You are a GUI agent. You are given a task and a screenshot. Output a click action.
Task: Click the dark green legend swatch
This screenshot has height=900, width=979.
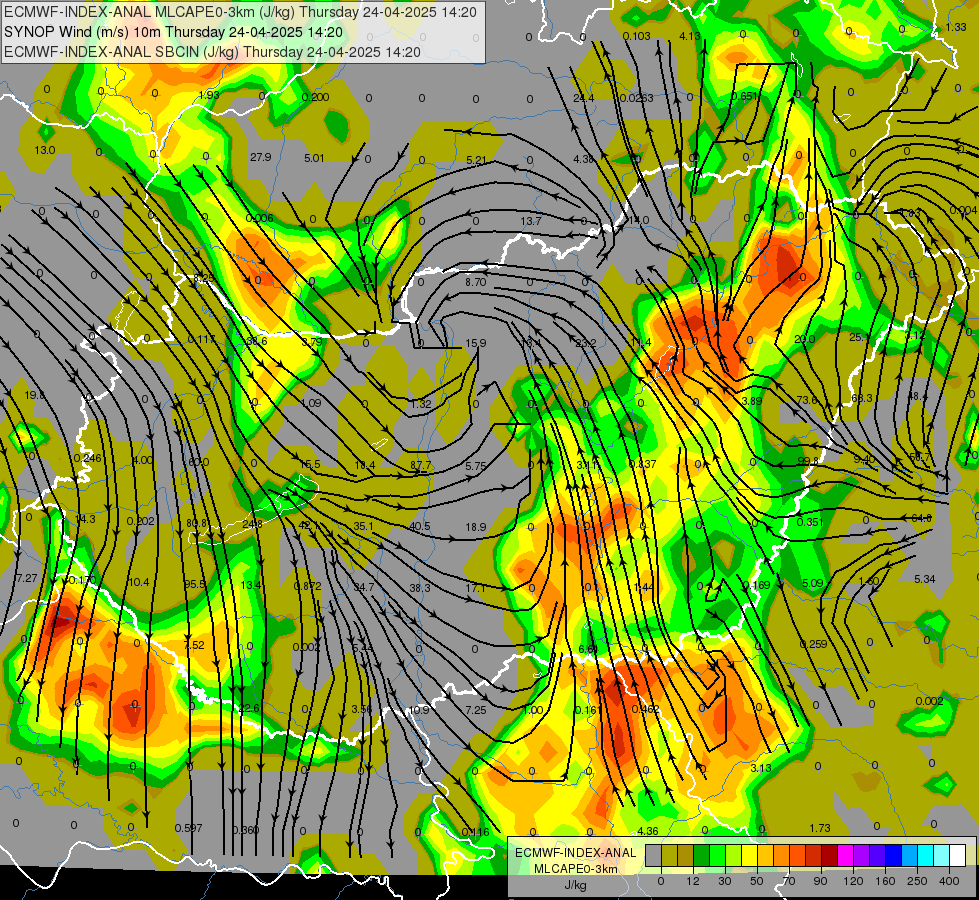tap(702, 856)
